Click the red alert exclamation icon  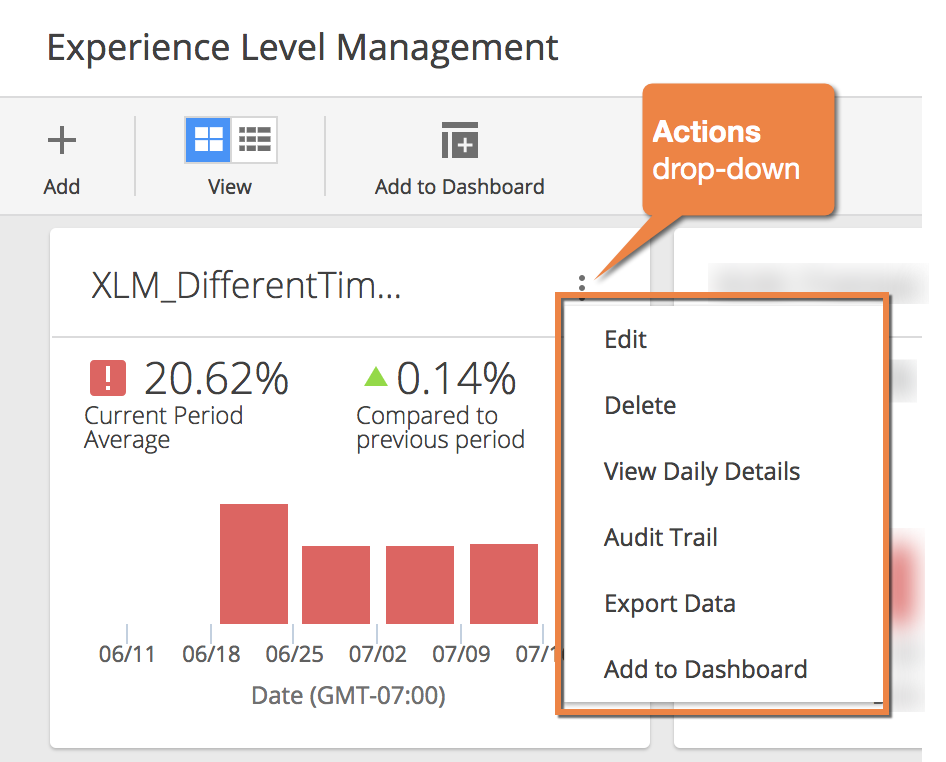coord(108,378)
